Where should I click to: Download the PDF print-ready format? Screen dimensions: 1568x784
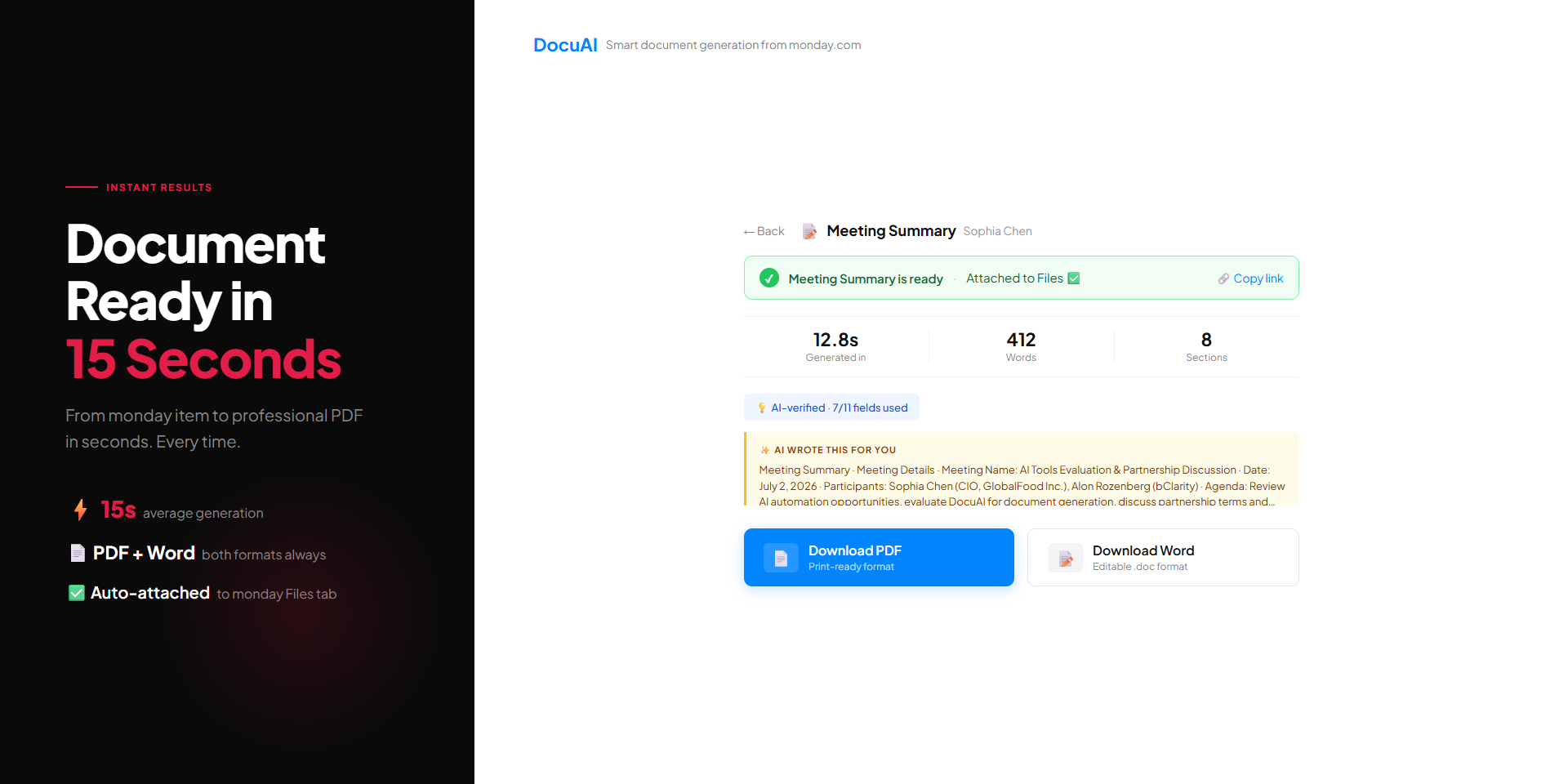pos(879,557)
